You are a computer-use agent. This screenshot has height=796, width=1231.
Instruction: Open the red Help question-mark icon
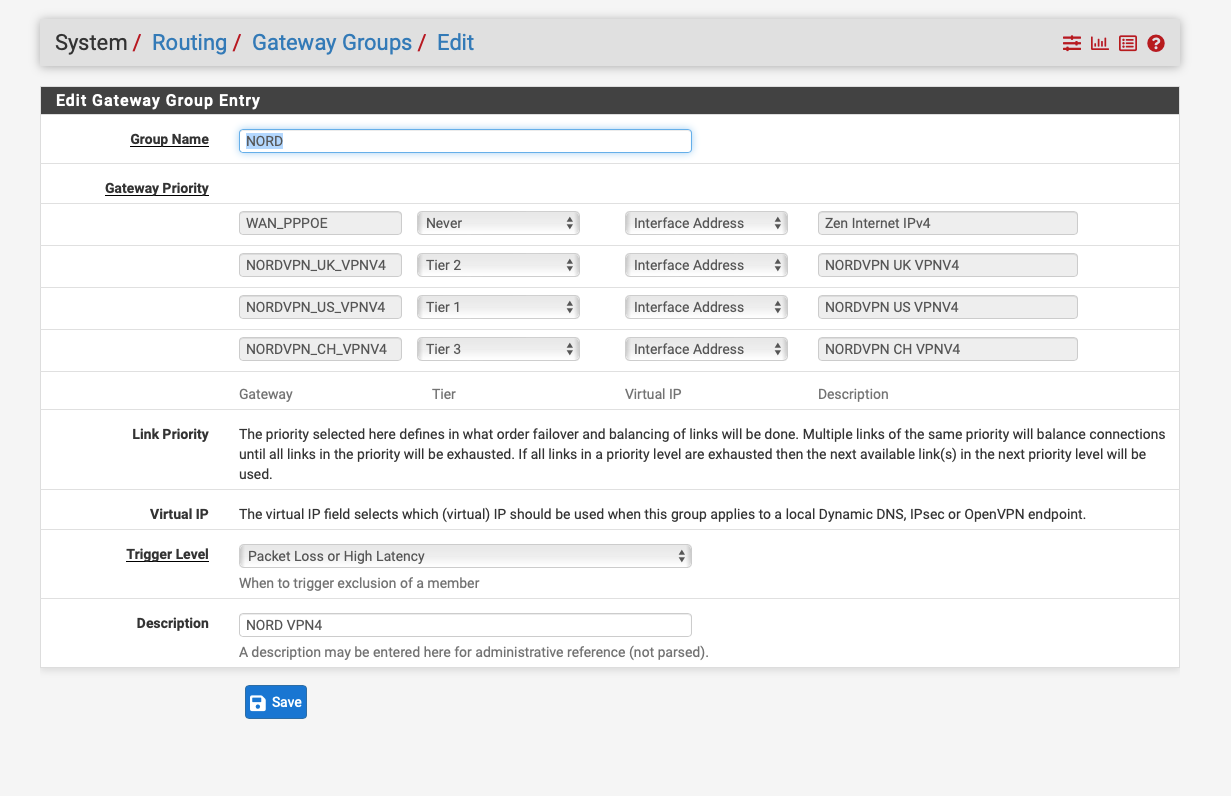tap(1156, 43)
